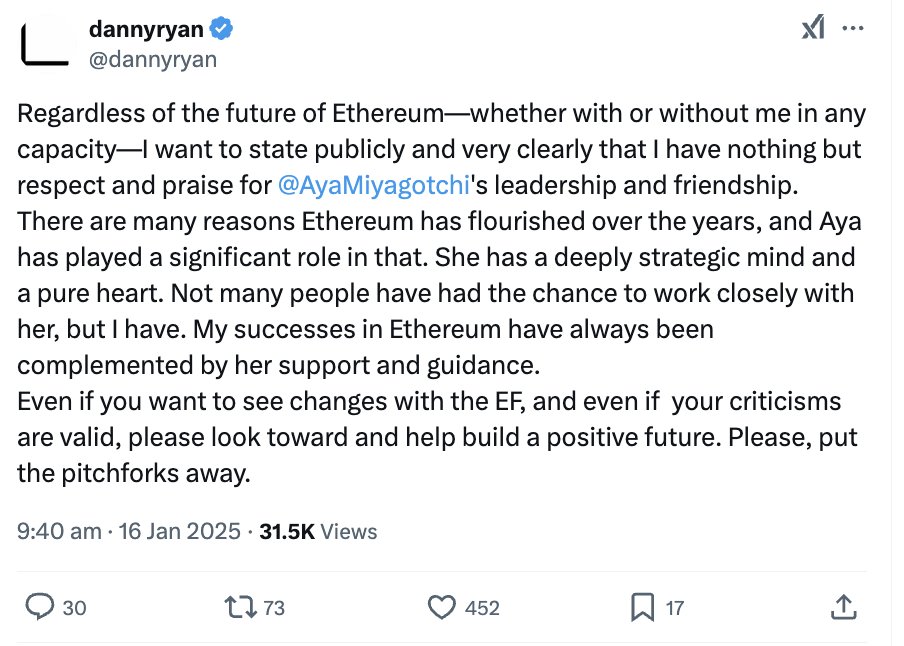Screen dimensions: 904x646
Task: View the 31.5K Views analytics
Action: coord(318,531)
